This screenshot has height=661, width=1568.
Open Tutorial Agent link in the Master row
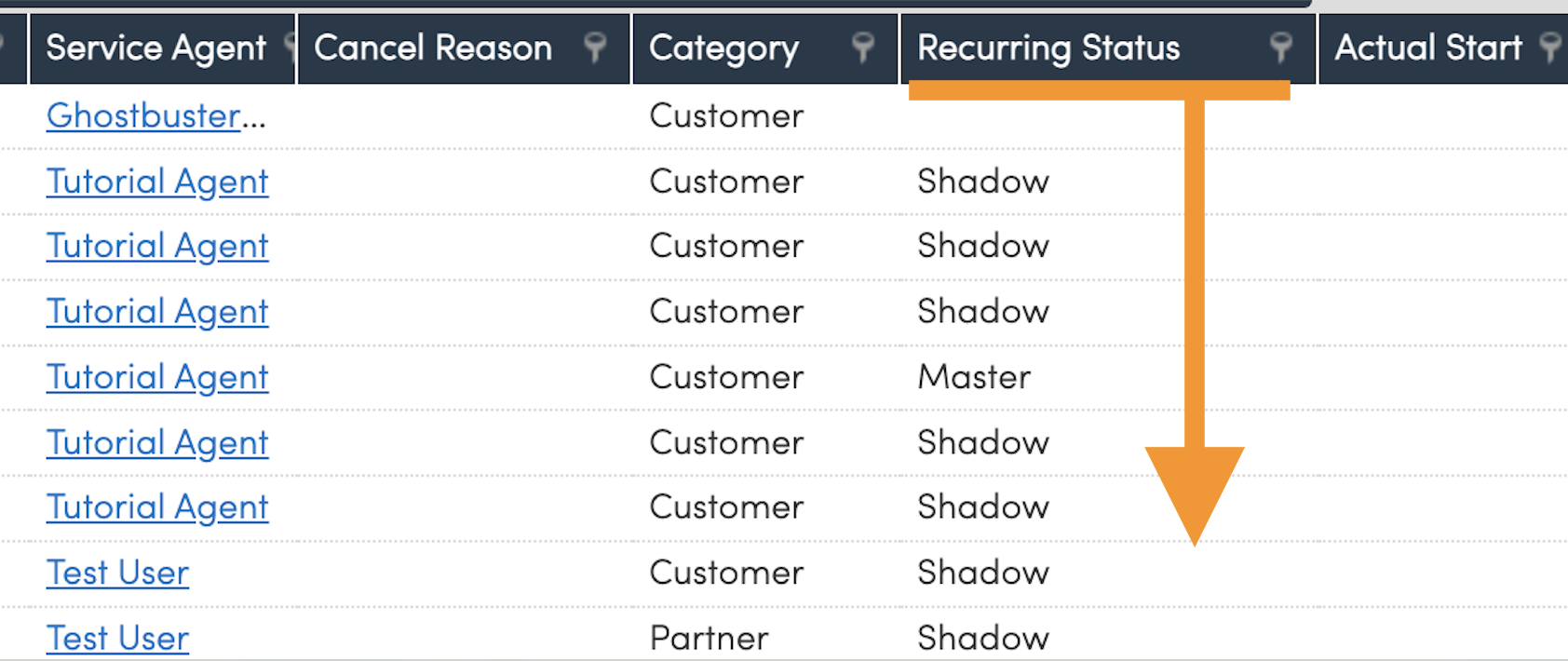point(157,377)
